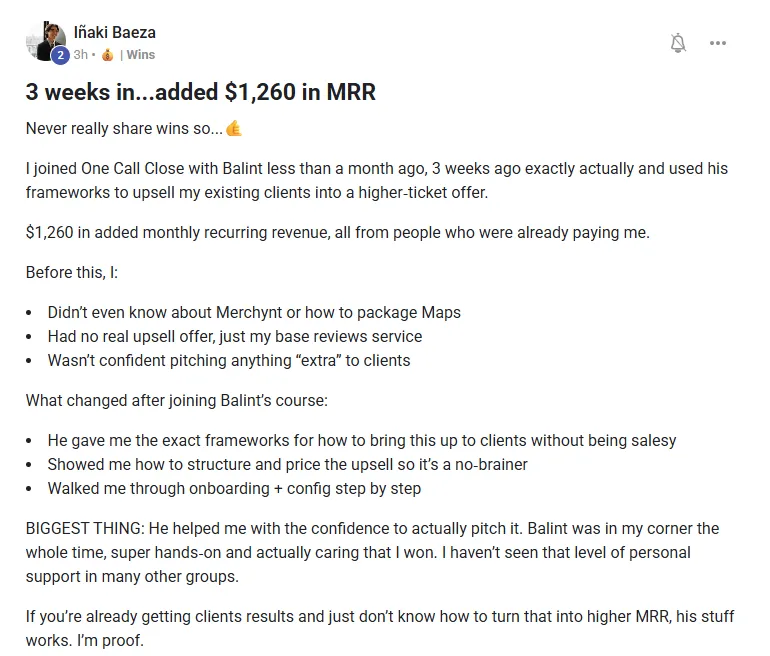Click the 3h post timestamp
Image resolution: width=770 pixels, height=656 pixels.
pos(80,55)
